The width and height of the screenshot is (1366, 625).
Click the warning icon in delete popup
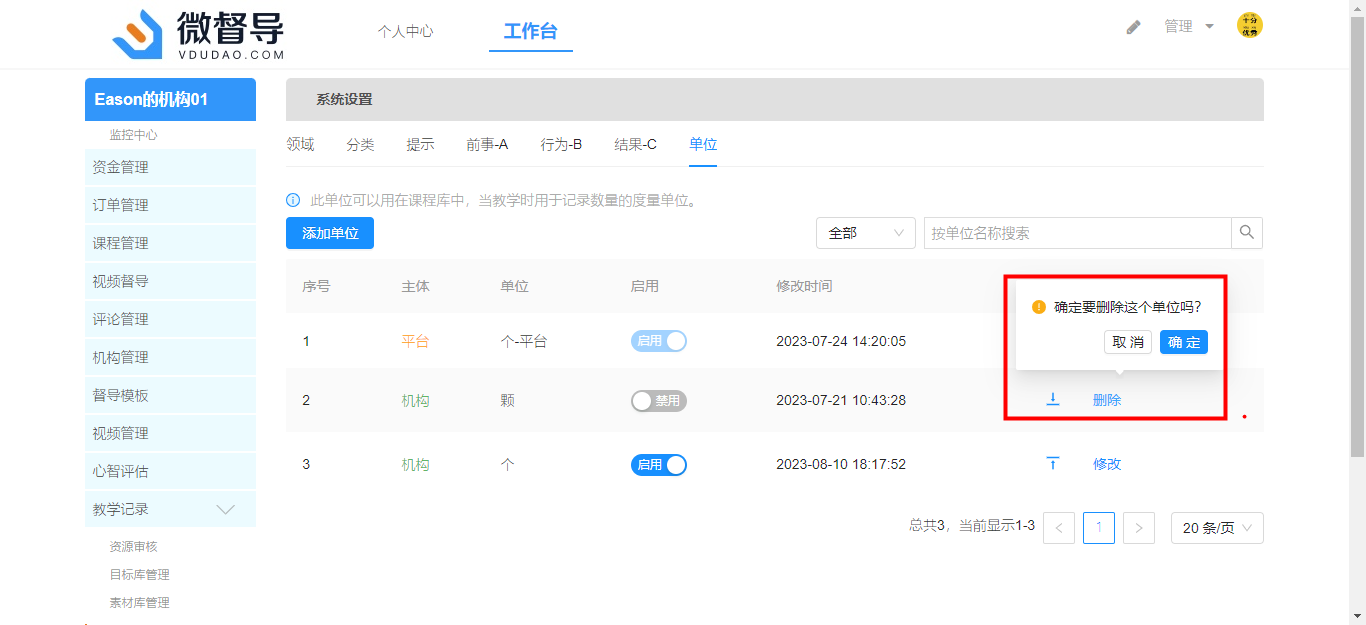1039,307
